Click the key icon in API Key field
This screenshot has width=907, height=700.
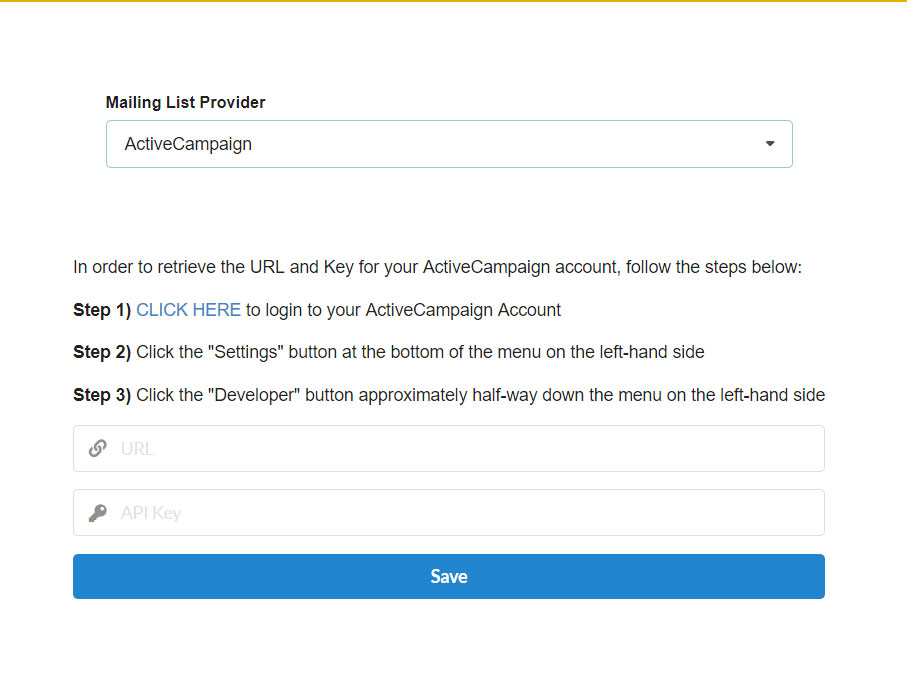pyautogui.click(x=97, y=513)
